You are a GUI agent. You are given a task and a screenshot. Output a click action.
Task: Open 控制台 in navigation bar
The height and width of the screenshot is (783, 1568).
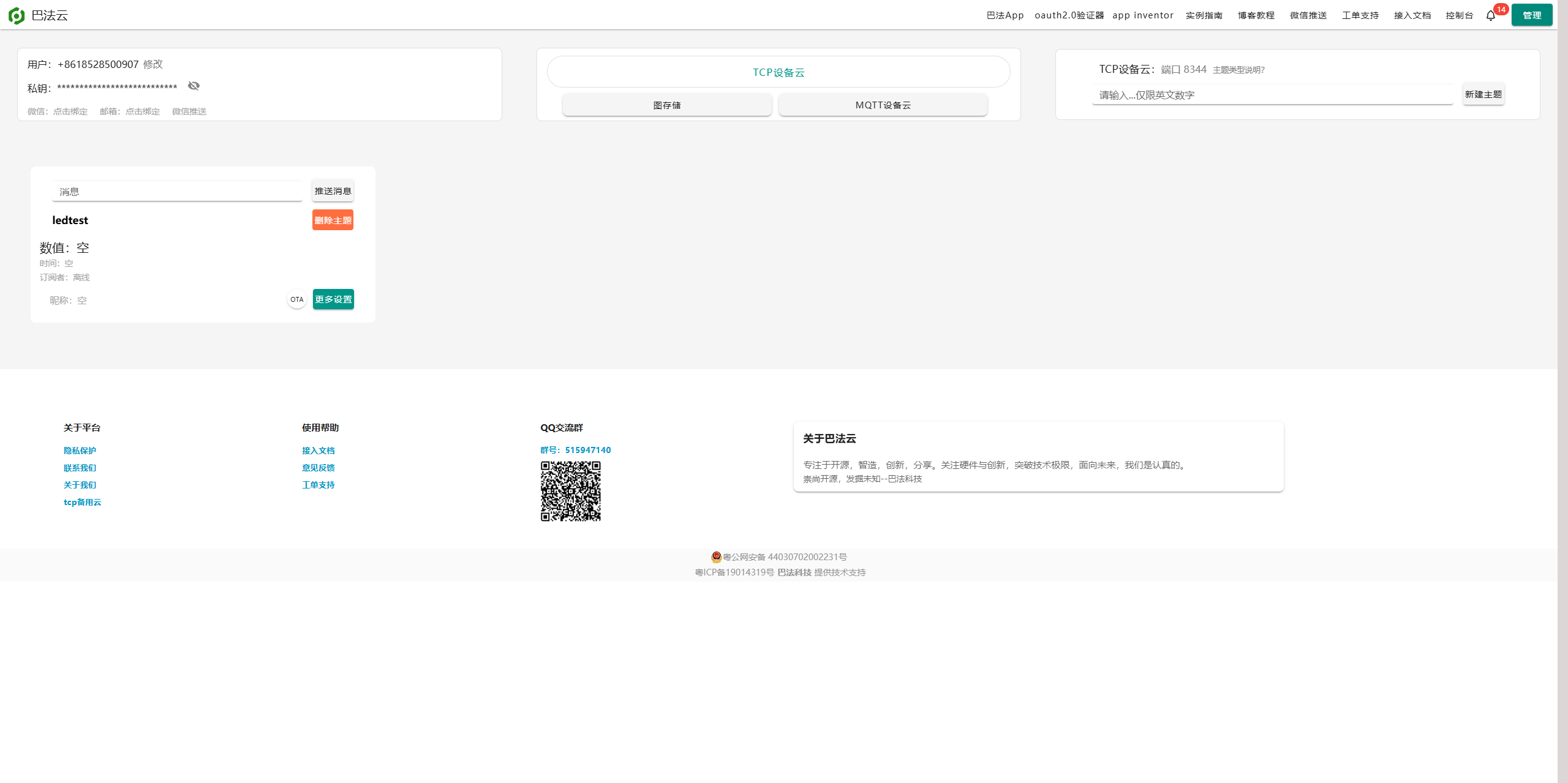point(1460,15)
